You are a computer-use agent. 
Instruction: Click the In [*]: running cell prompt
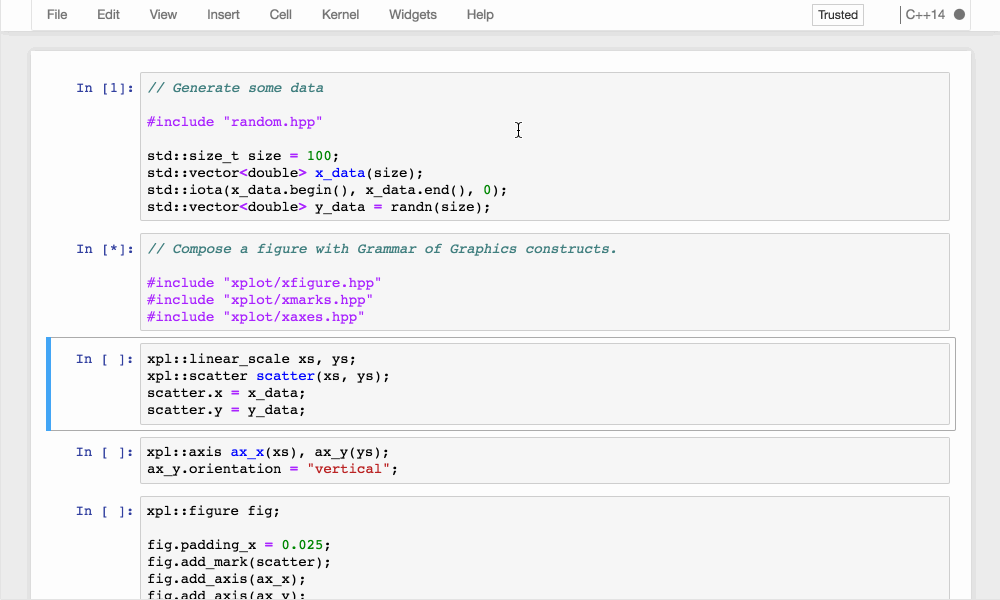pos(105,249)
